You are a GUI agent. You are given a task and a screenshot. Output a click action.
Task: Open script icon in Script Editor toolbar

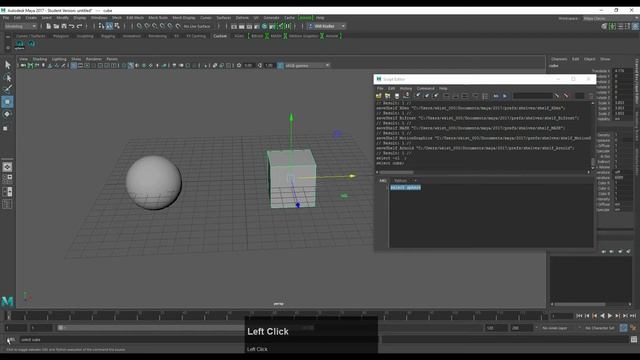point(379,96)
